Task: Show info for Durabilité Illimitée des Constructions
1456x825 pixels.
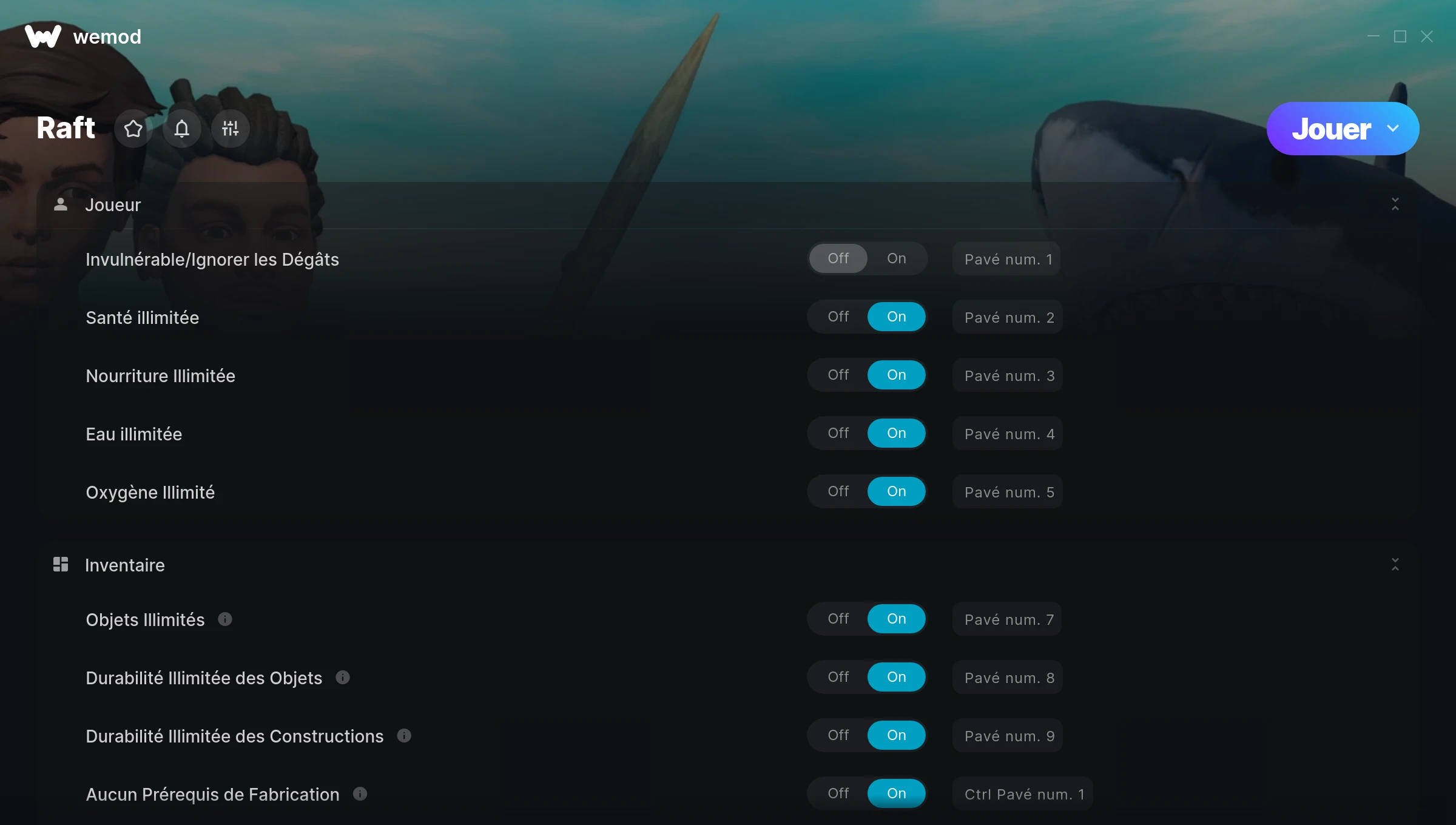Action: tap(404, 735)
